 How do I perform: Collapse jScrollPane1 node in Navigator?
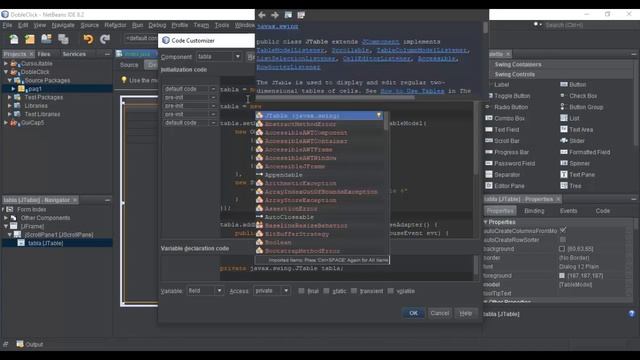[x=9, y=235]
